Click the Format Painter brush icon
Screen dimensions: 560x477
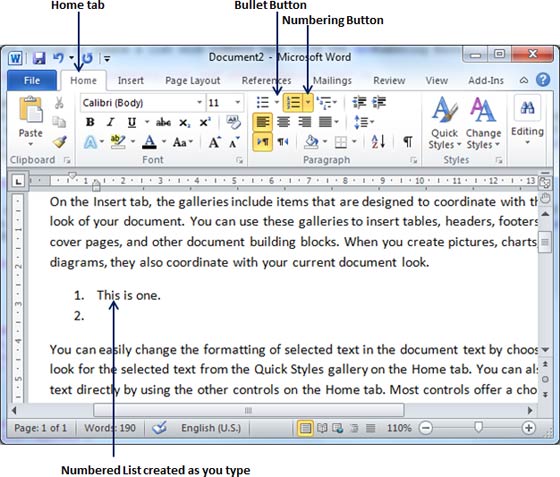tap(60, 142)
